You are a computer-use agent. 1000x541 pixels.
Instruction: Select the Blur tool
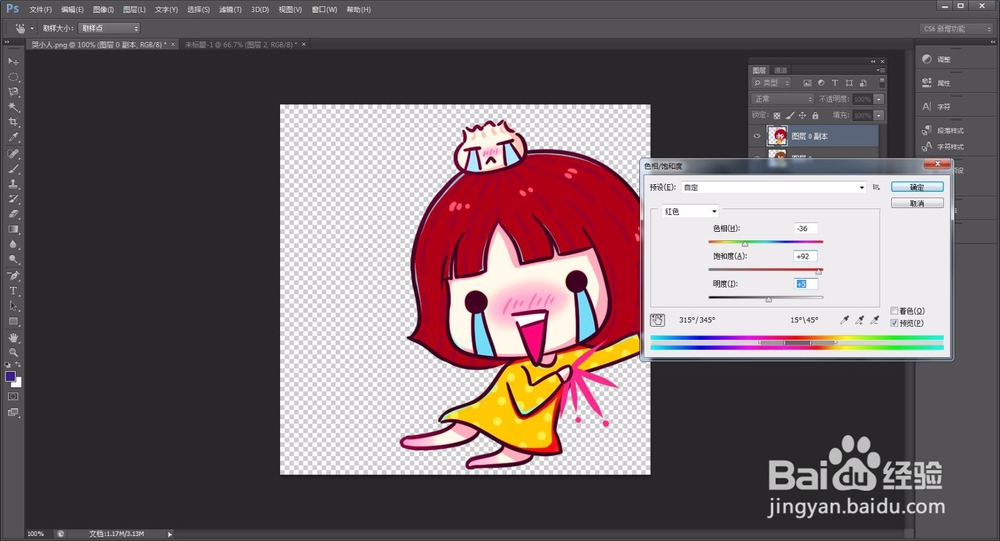tap(13, 244)
